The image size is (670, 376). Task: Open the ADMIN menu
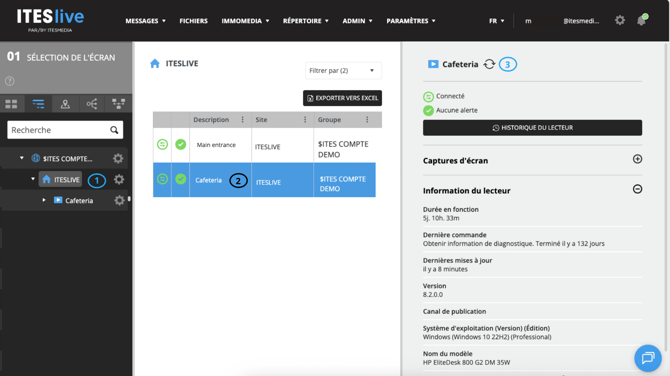tap(357, 21)
